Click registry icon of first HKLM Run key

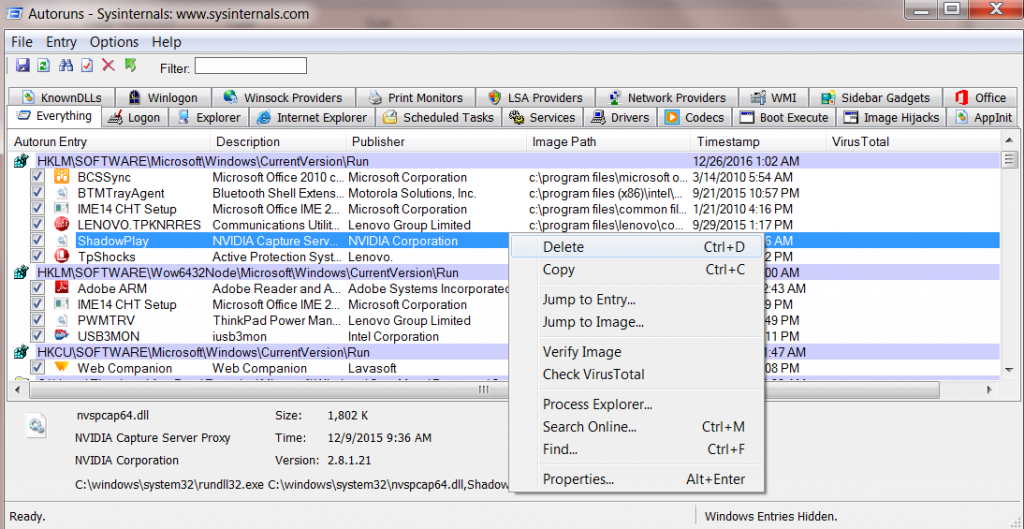[22, 161]
